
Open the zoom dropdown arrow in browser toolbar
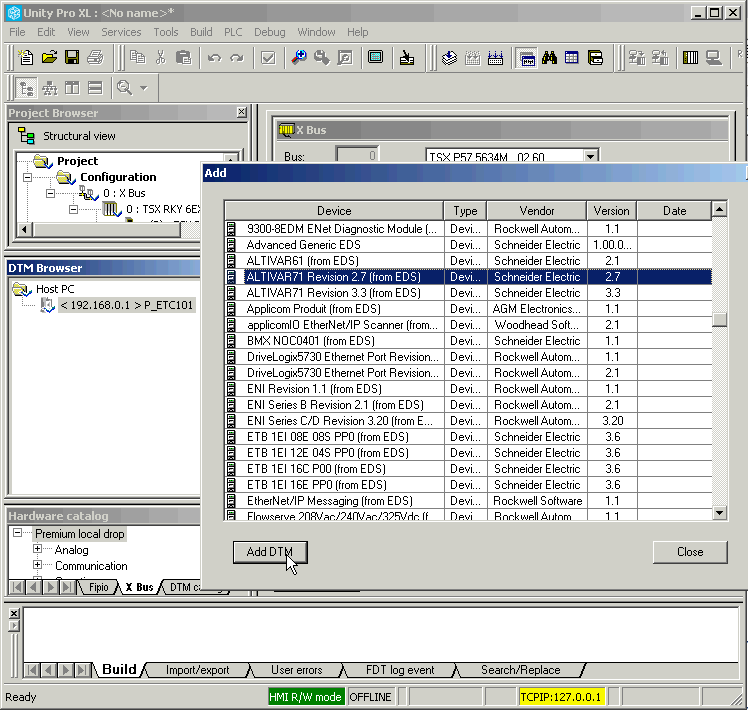(x=144, y=88)
